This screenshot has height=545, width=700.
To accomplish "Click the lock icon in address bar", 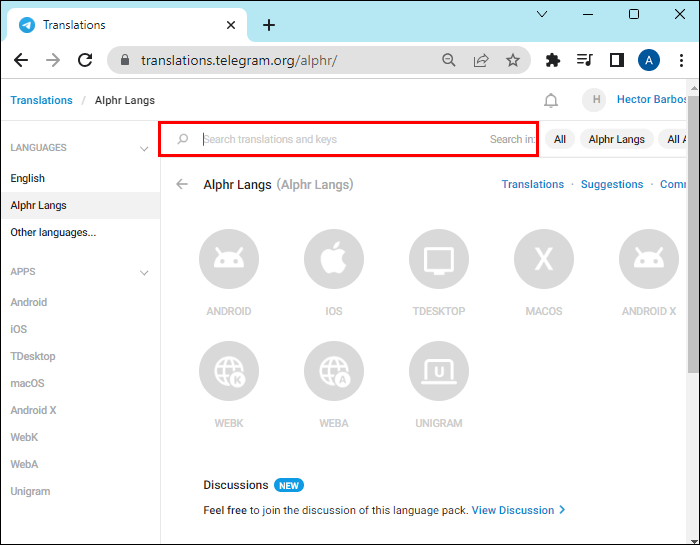I will pyautogui.click(x=125, y=60).
